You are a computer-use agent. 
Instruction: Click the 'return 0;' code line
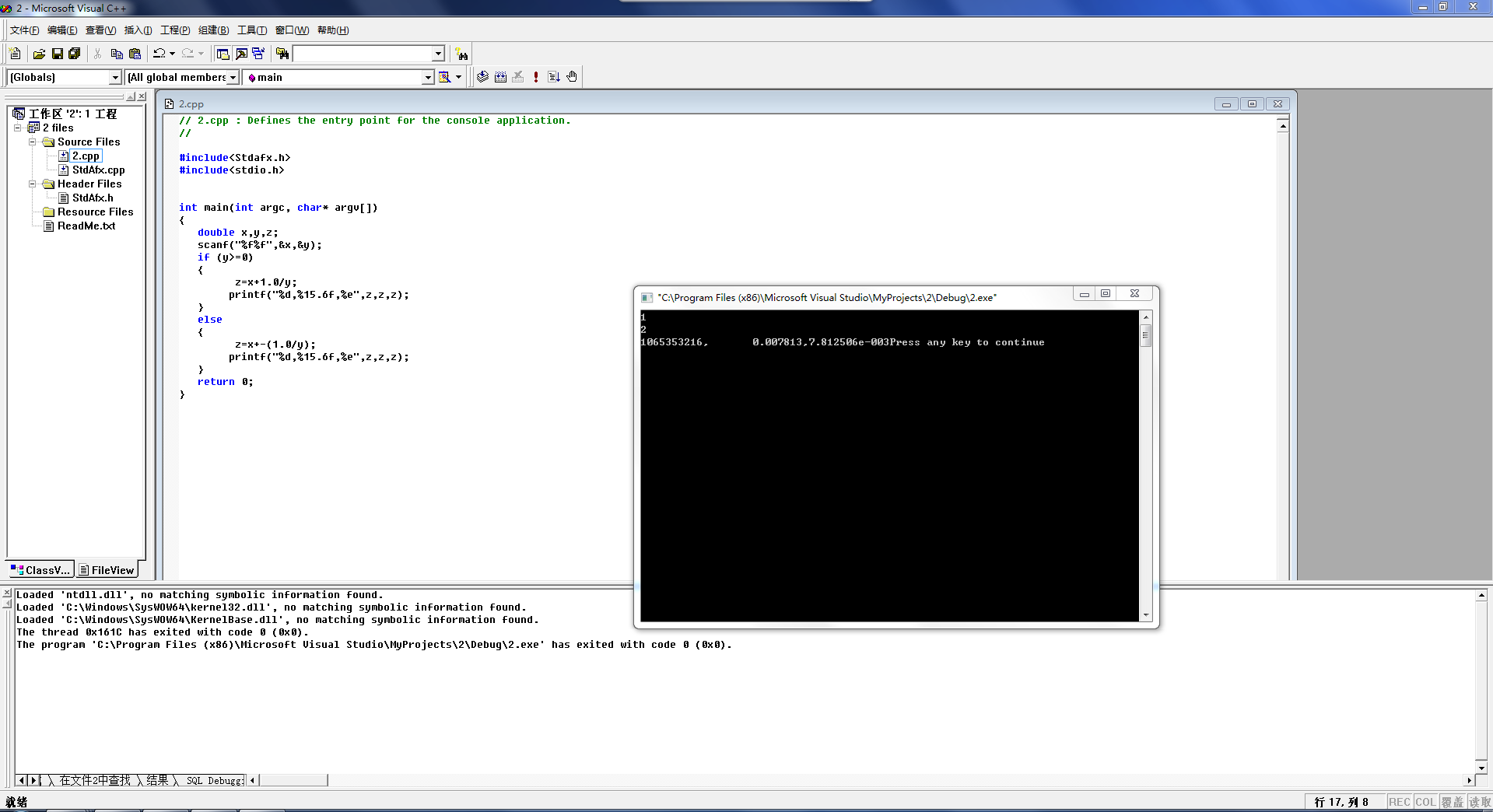(x=225, y=382)
